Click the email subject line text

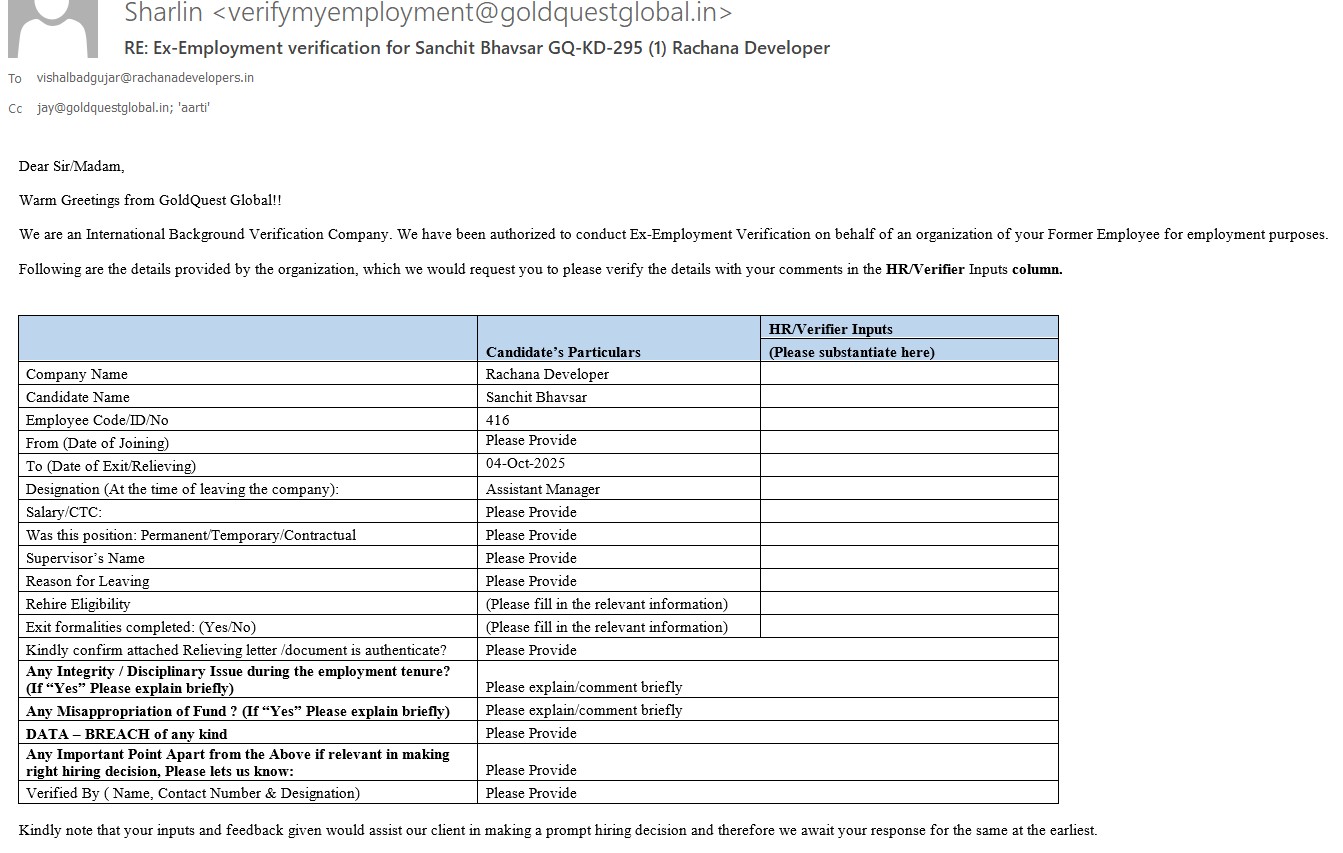click(476, 48)
